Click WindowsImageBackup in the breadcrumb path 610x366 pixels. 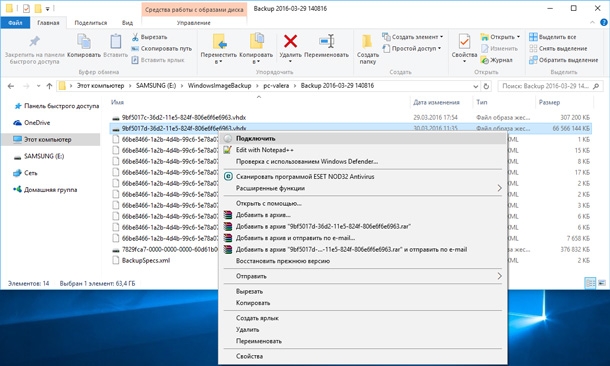point(219,86)
